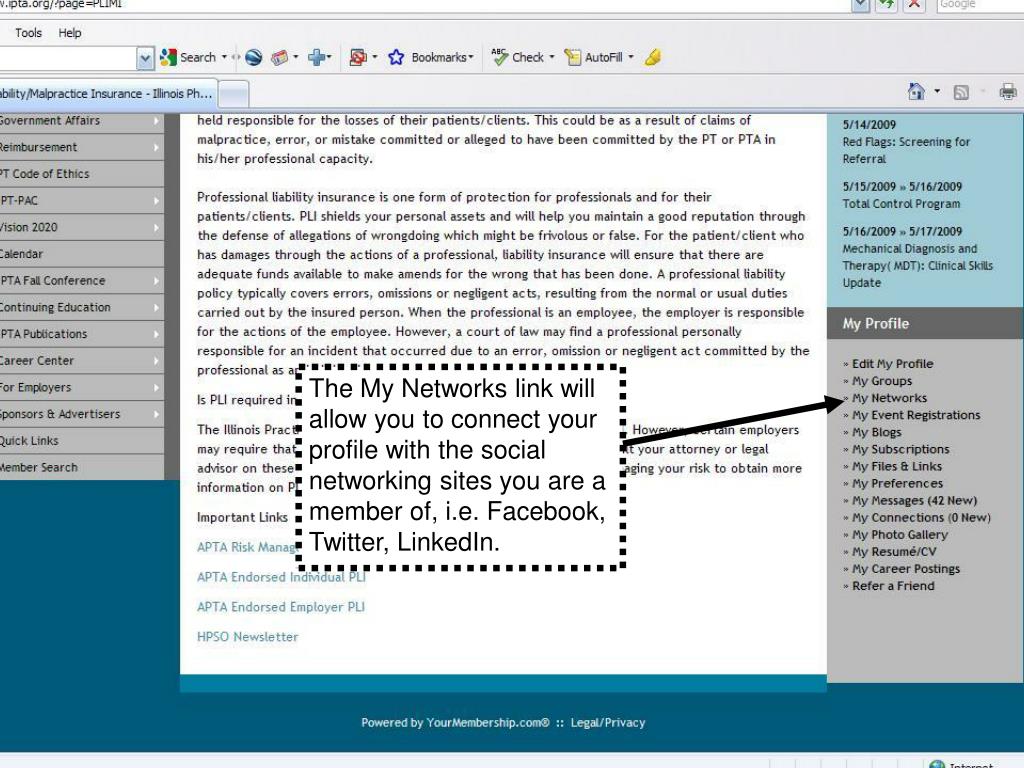Click the yellow highlighter icon
The width and height of the screenshot is (1024, 768).
click(652, 57)
